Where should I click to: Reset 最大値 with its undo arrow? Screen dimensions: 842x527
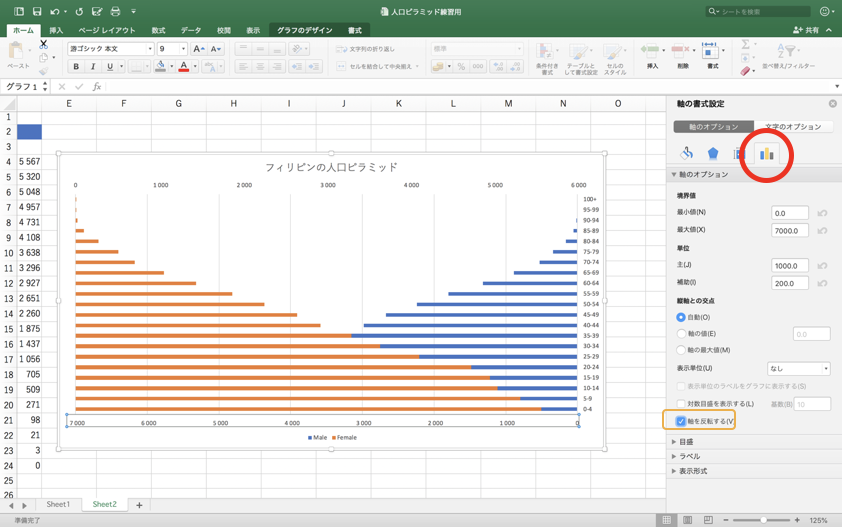[822, 231]
